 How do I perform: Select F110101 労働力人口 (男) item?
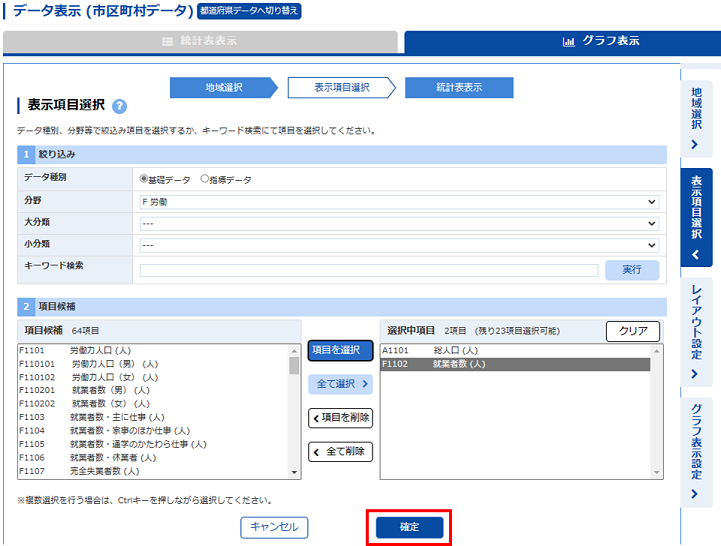[154, 364]
